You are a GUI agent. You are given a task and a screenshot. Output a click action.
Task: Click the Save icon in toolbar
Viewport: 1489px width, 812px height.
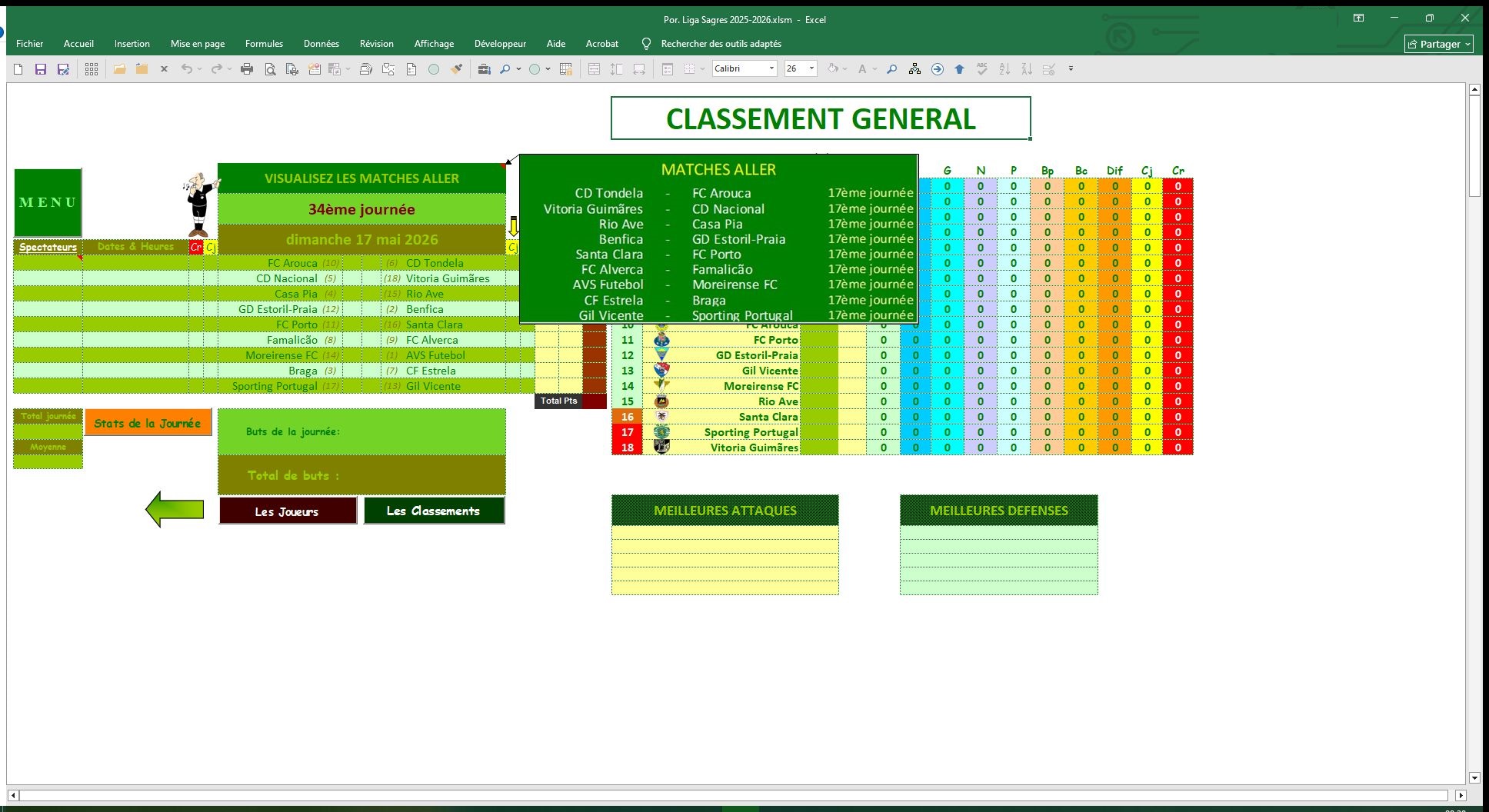(41, 69)
